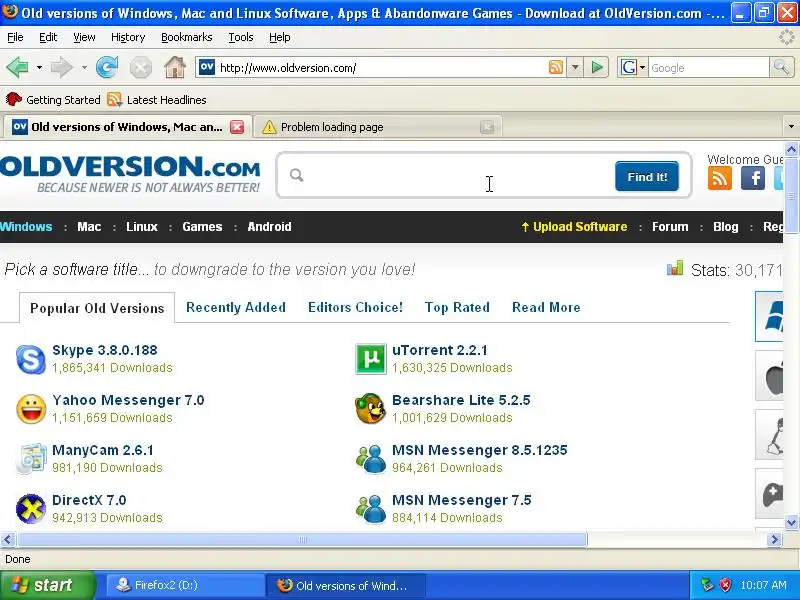Viewport: 800px width, 600px height.
Task: Expand the address bar history dropdown
Action: (575, 67)
